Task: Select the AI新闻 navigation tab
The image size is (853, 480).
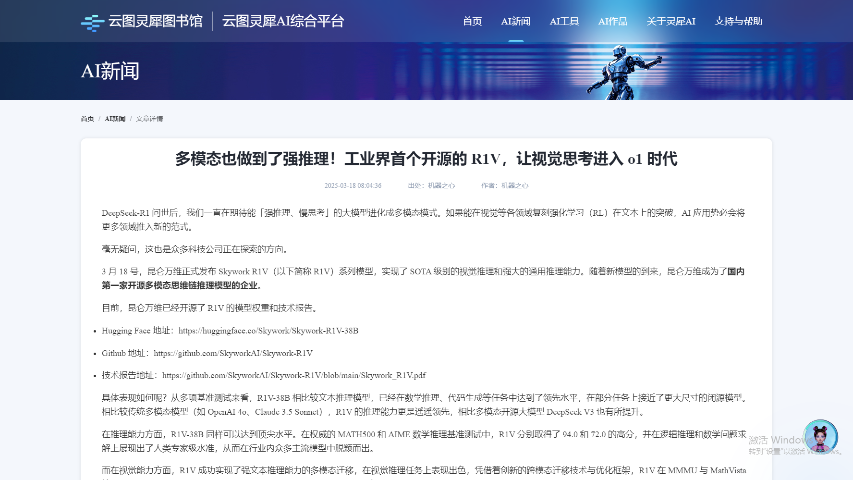Action: click(x=515, y=21)
